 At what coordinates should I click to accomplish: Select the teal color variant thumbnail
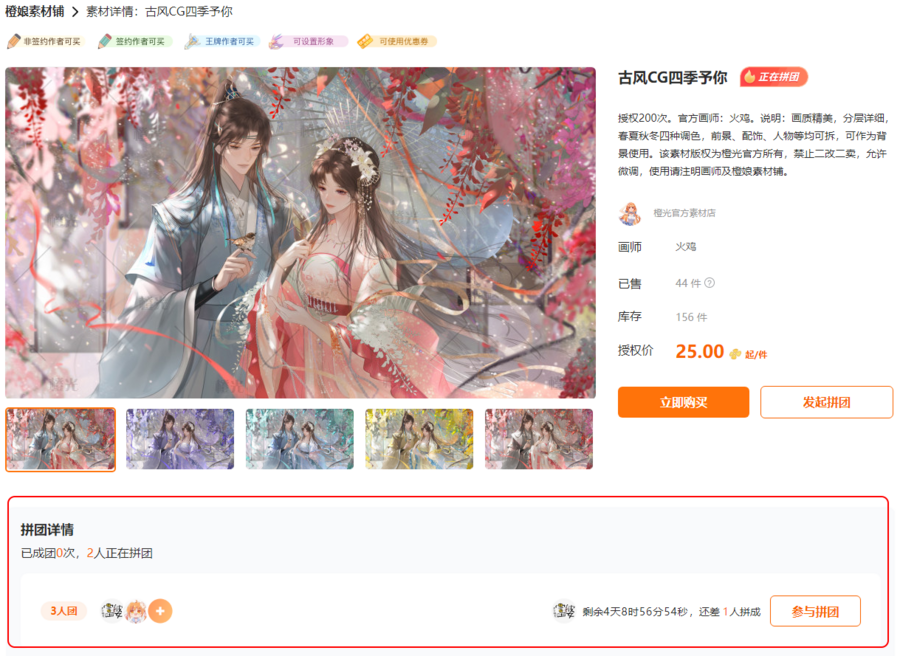300,439
